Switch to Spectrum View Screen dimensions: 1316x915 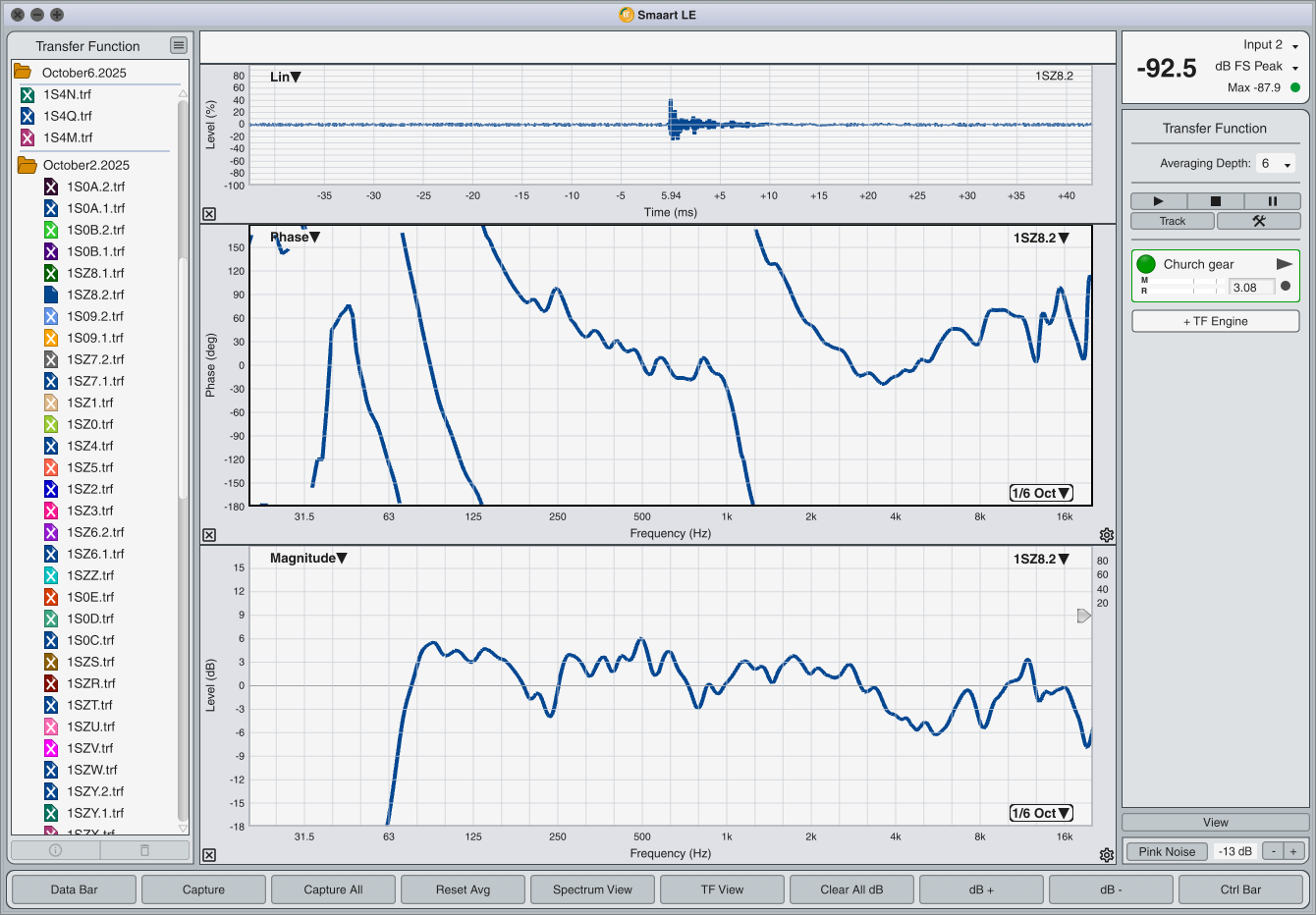[592, 889]
